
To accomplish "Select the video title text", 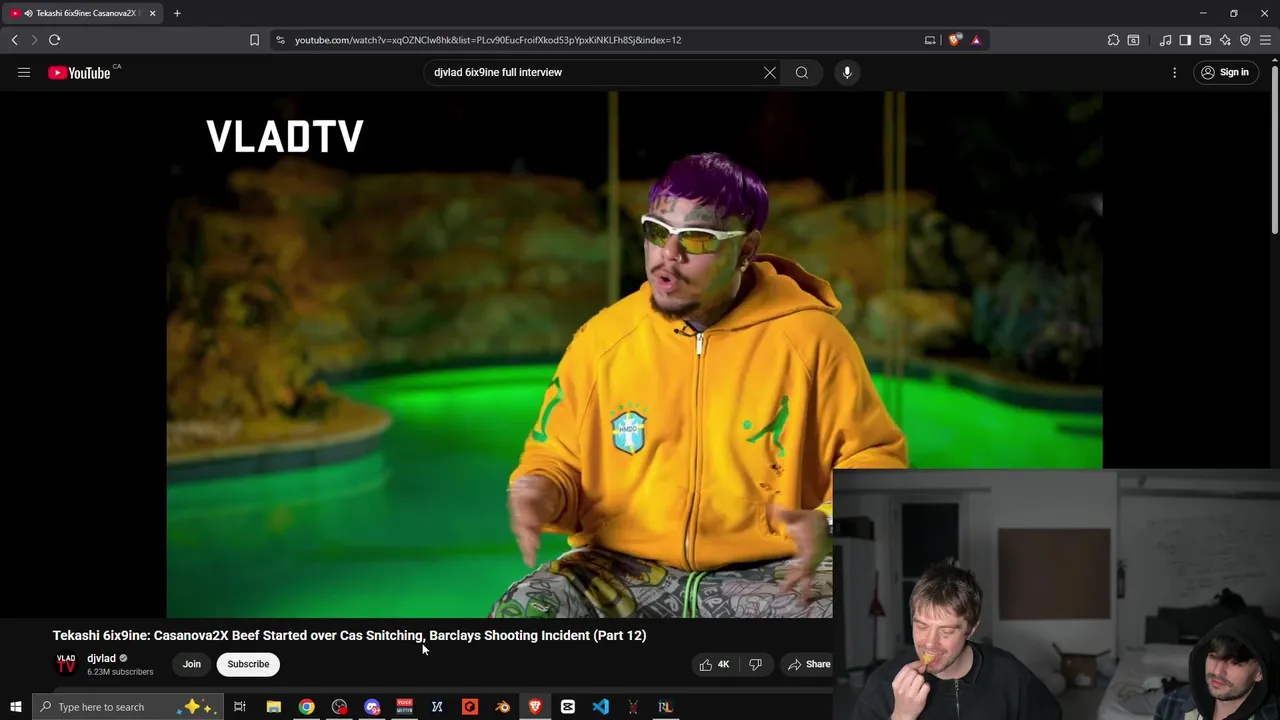I will (349, 635).
